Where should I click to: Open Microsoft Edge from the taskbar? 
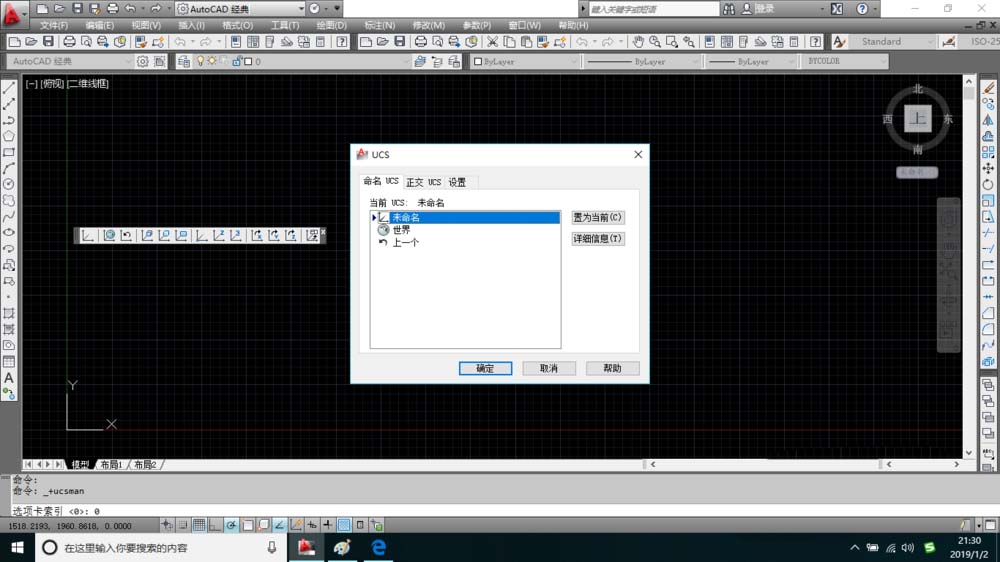click(x=378, y=547)
